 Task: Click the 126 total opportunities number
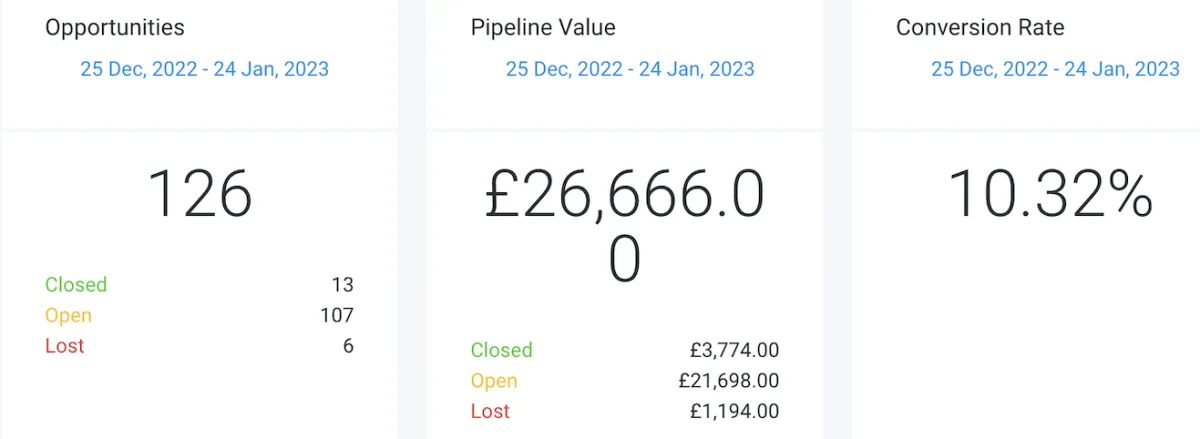pyautogui.click(x=200, y=194)
